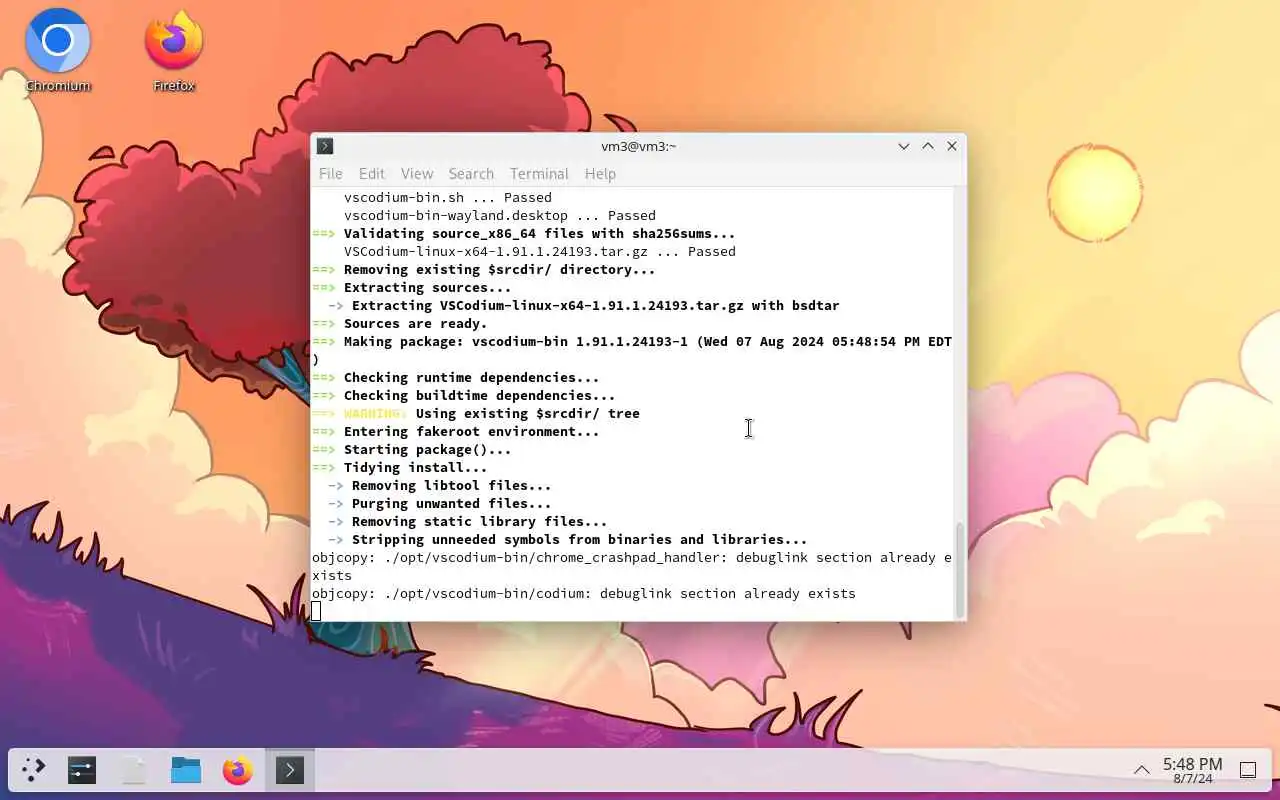The width and height of the screenshot is (1280, 800).
Task: Click the terminal icon in the title bar
Action: click(x=325, y=146)
